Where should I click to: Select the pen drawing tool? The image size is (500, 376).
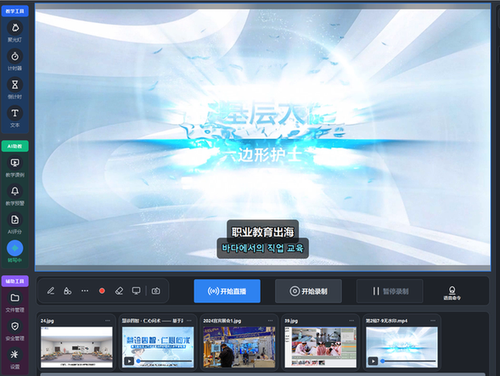pyautogui.click(x=51, y=291)
